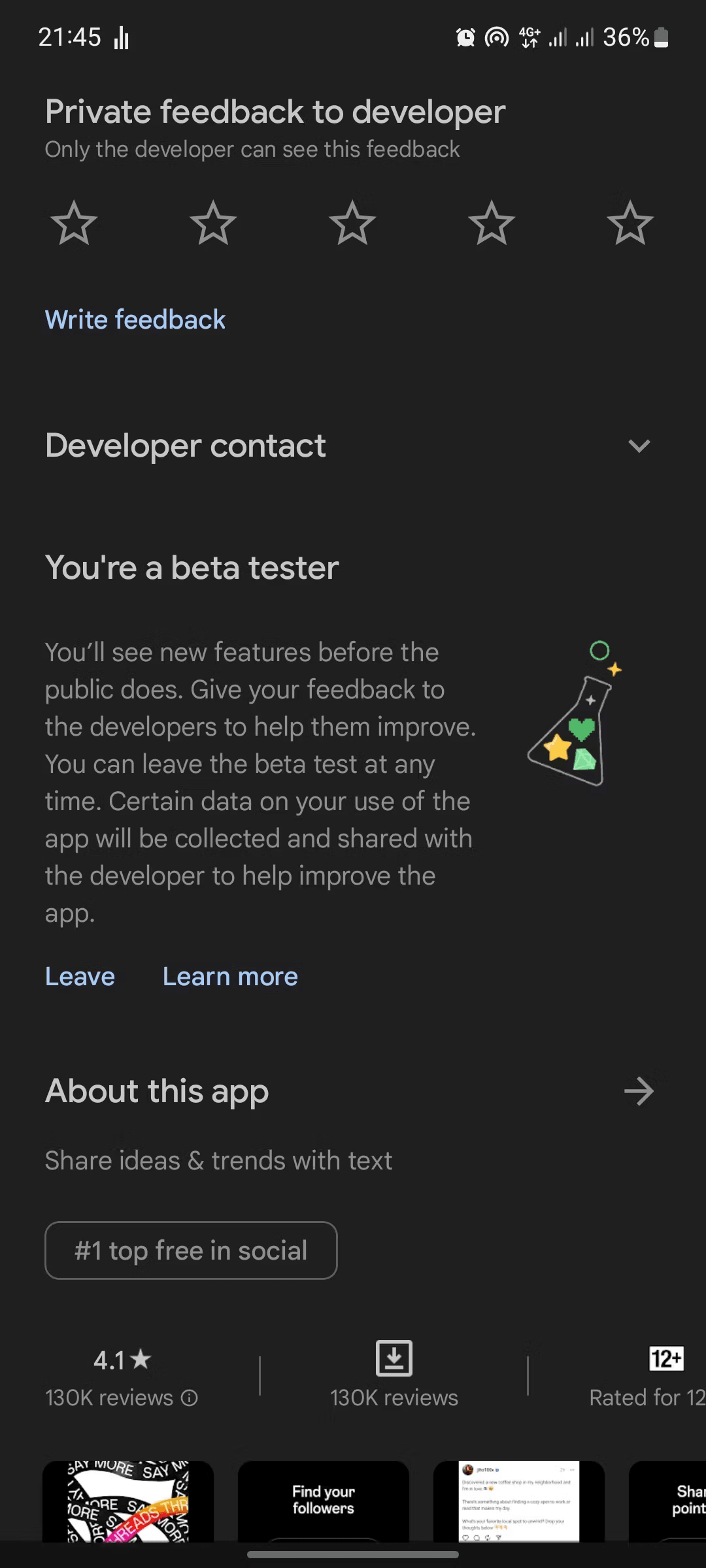Tap the info icon beside 130K reviews

click(190, 1398)
